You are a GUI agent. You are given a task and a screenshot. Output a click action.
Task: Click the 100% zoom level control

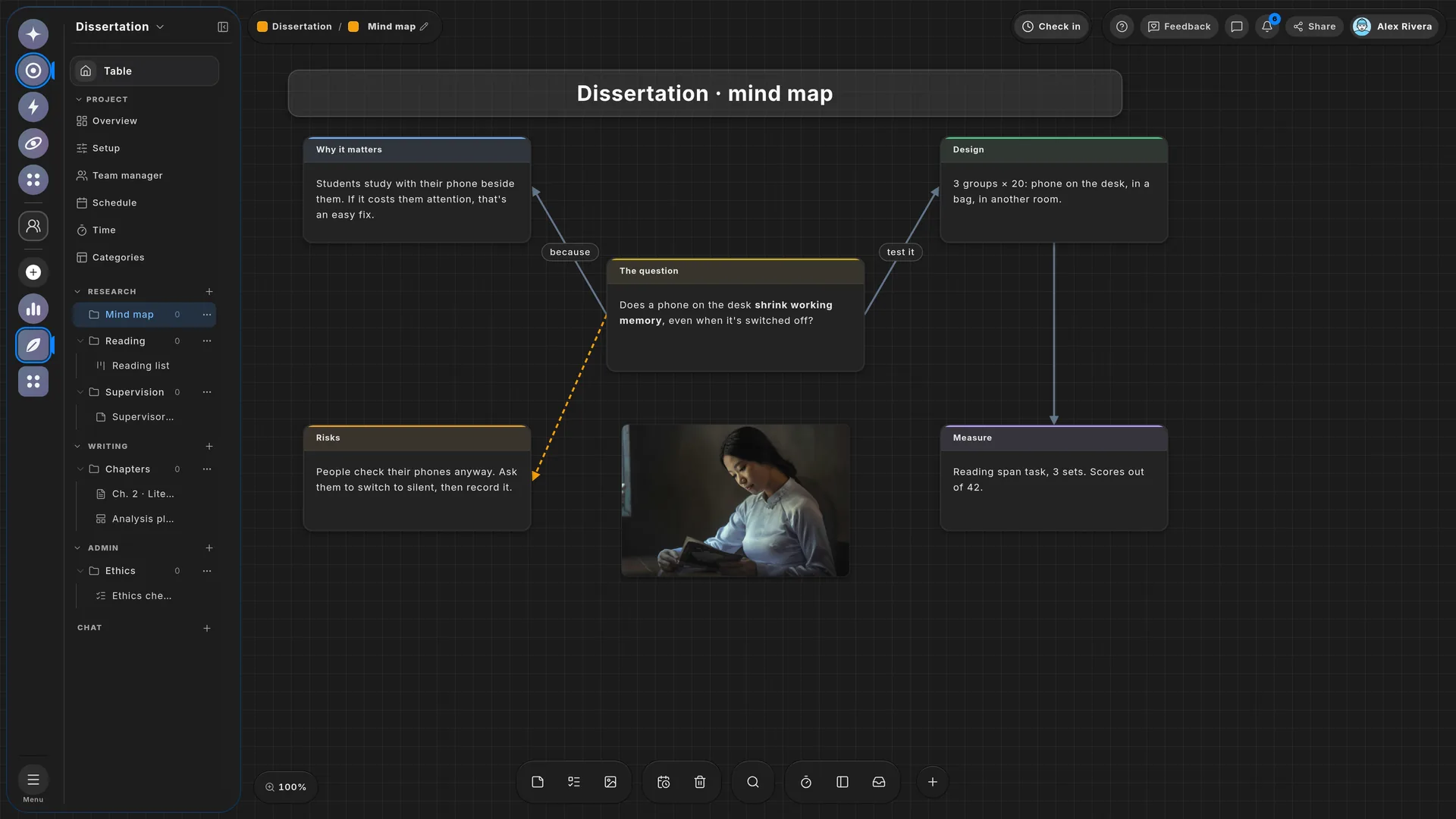(286, 787)
